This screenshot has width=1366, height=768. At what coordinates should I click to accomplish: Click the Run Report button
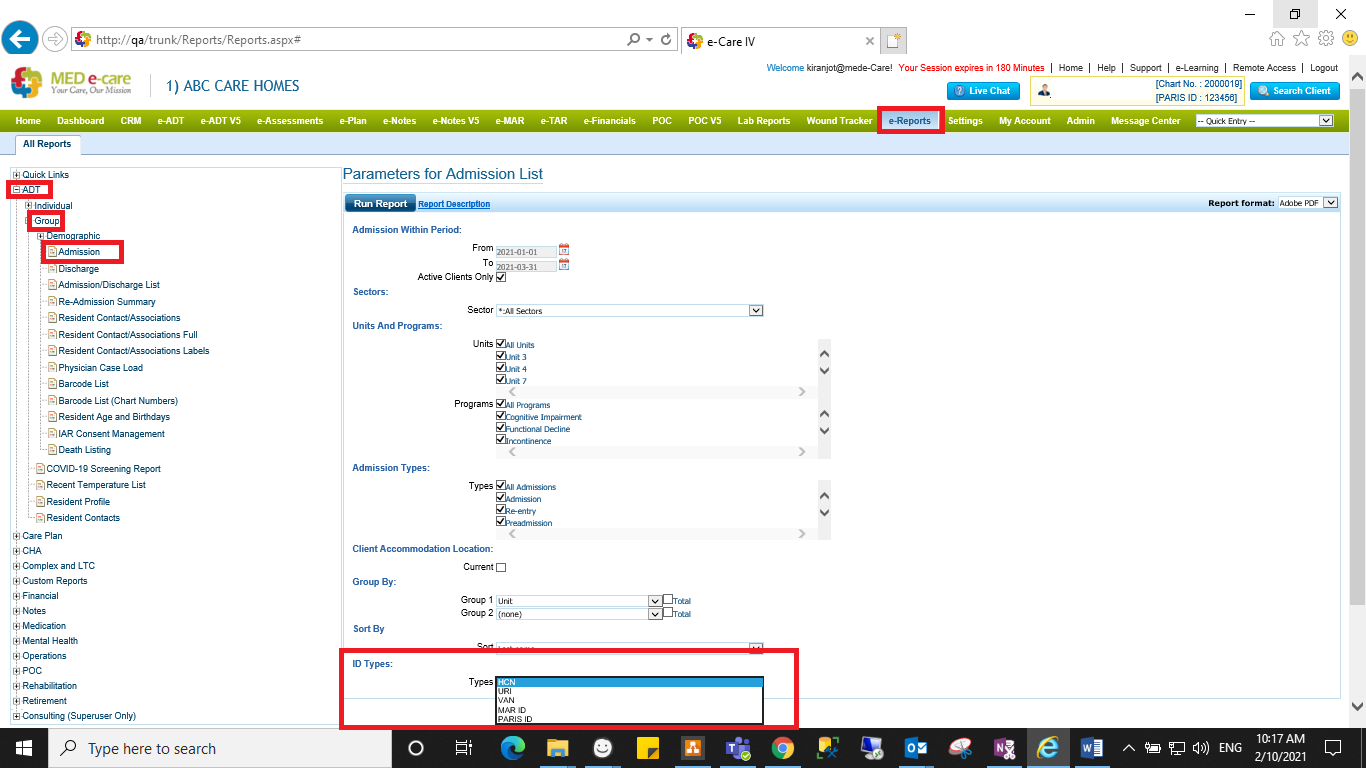[380, 204]
